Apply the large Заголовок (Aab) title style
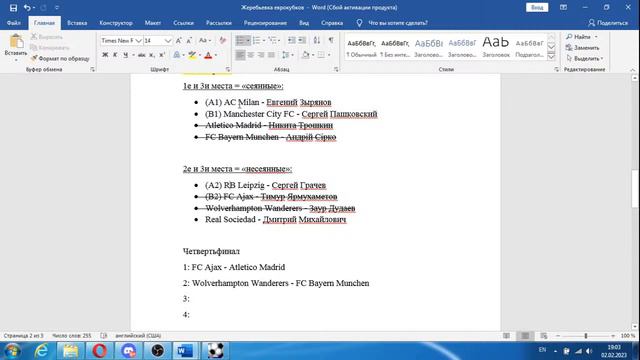Viewport: 640px width, 360px height. [496, 47]
